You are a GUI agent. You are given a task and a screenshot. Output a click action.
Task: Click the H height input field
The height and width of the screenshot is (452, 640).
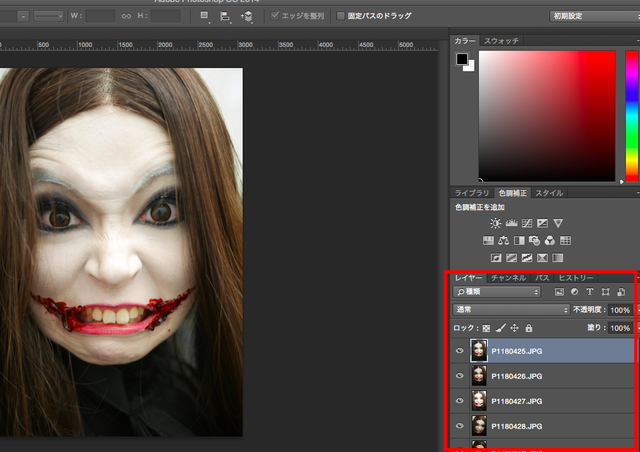[166, 16]
